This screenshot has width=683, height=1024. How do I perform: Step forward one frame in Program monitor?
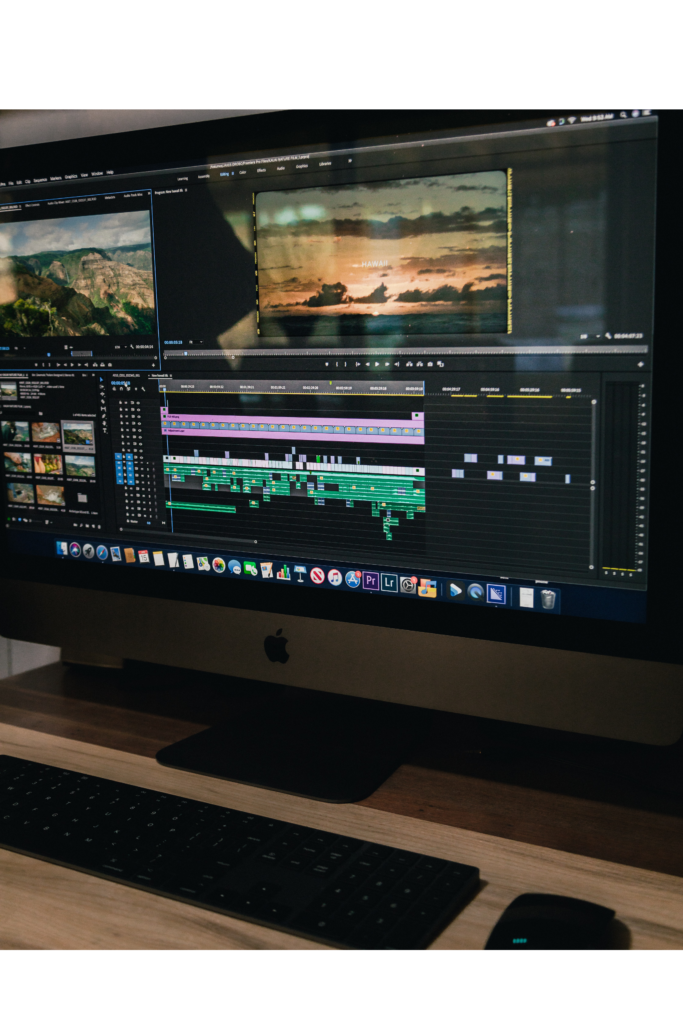[387, 364]
